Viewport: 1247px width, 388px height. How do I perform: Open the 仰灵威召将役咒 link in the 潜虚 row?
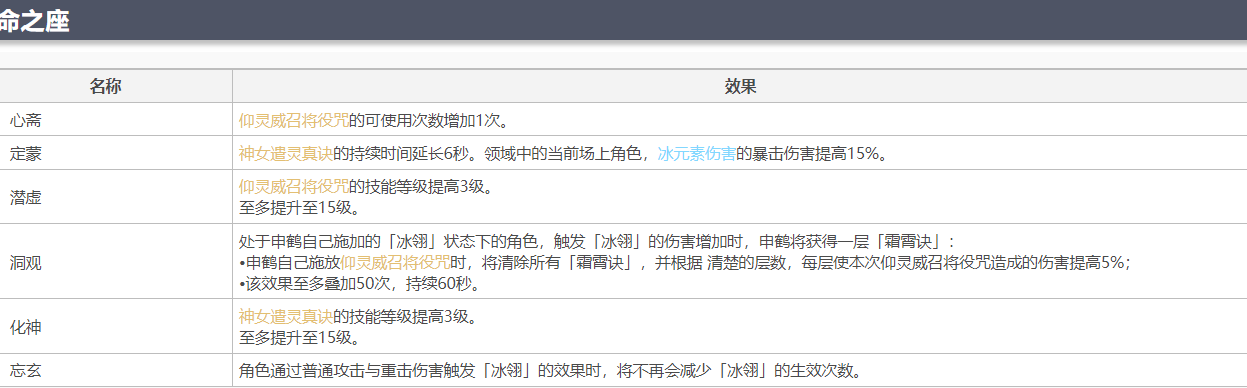[294, 186]
